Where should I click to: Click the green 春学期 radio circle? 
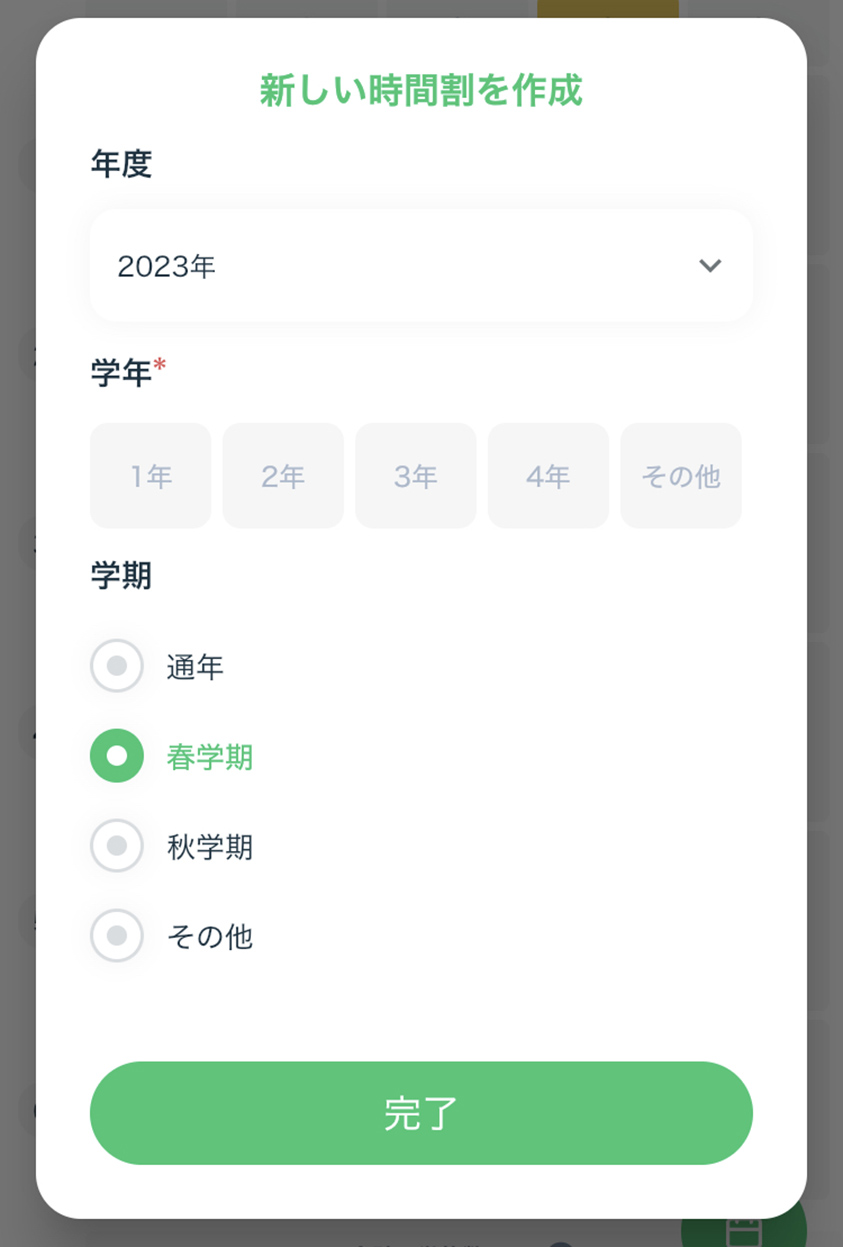click(x=117, y=756)
